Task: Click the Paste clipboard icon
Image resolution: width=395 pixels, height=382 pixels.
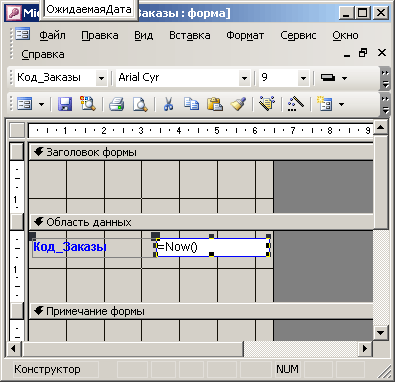Action: 215,104
